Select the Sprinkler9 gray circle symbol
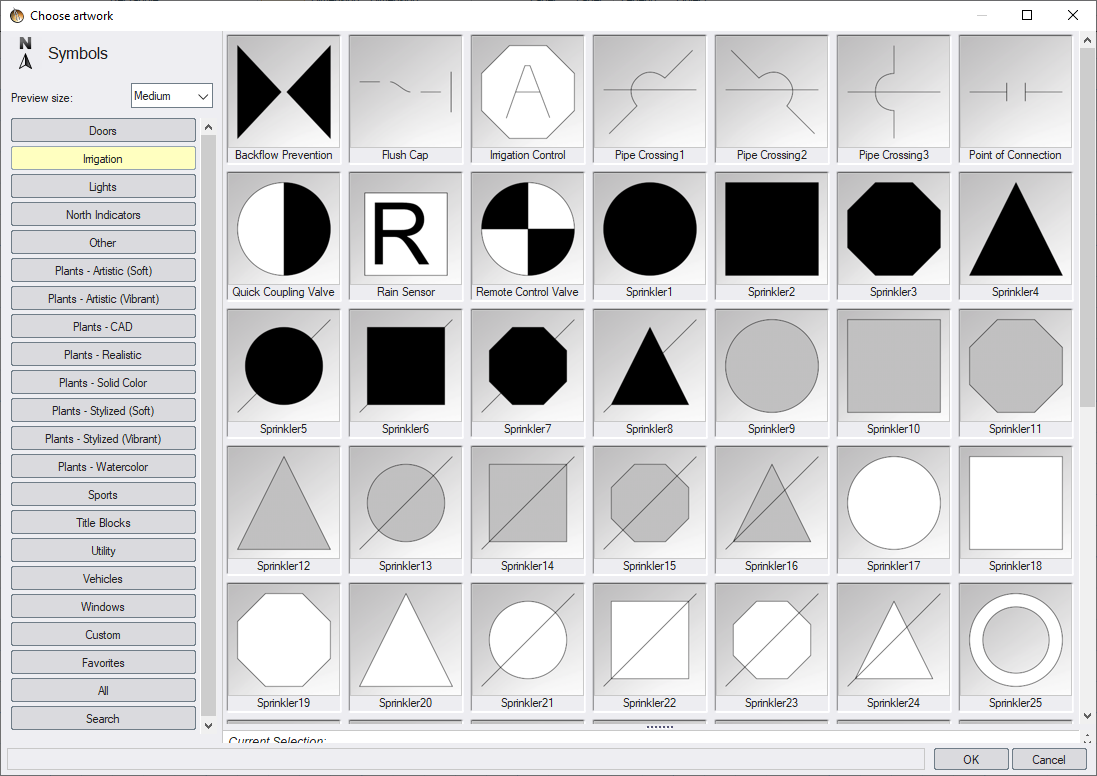Viewport: 1097px width, 776px height. pos(771,374)
